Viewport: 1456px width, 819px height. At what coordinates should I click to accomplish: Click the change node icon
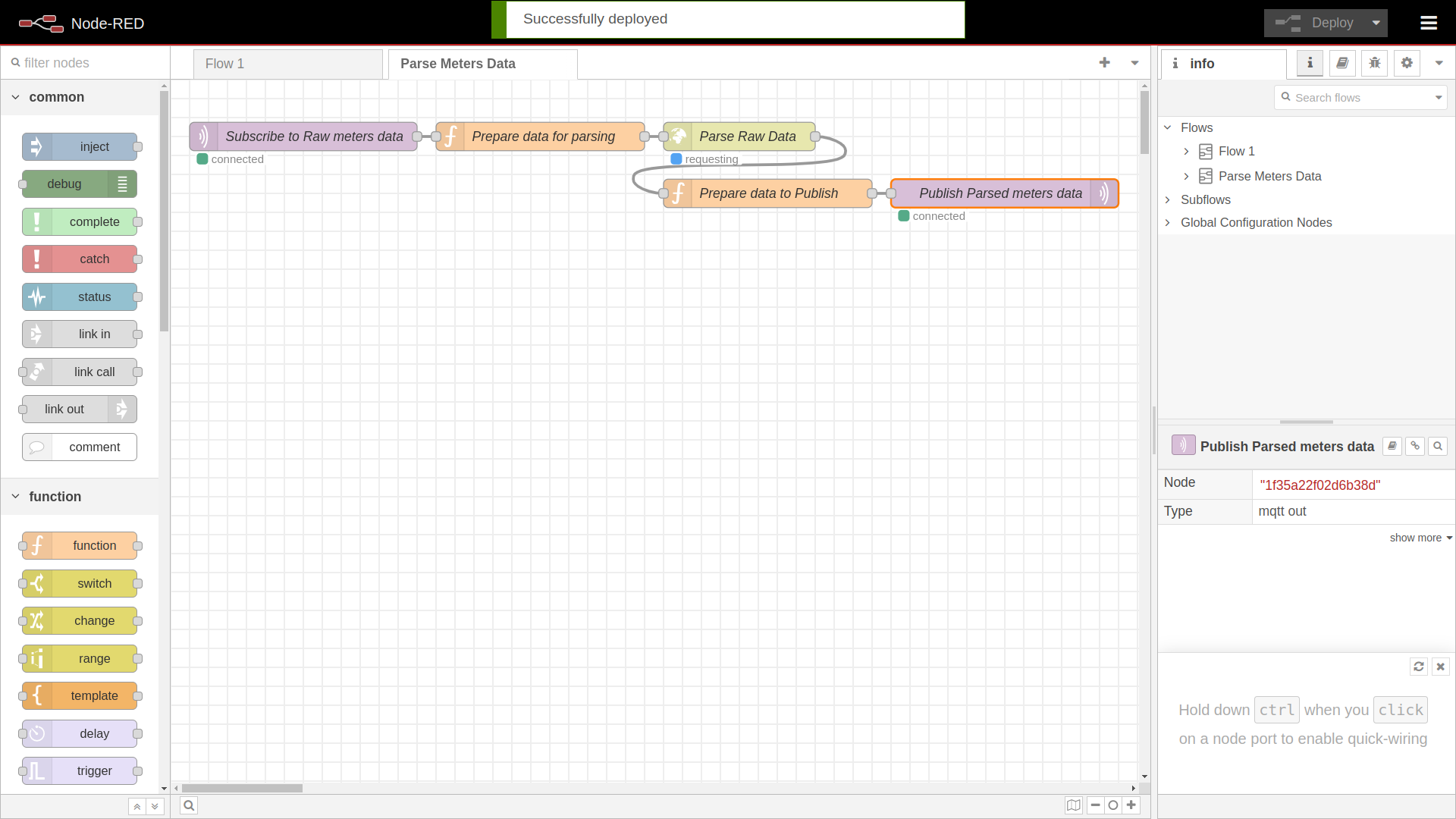click(37, 621)
